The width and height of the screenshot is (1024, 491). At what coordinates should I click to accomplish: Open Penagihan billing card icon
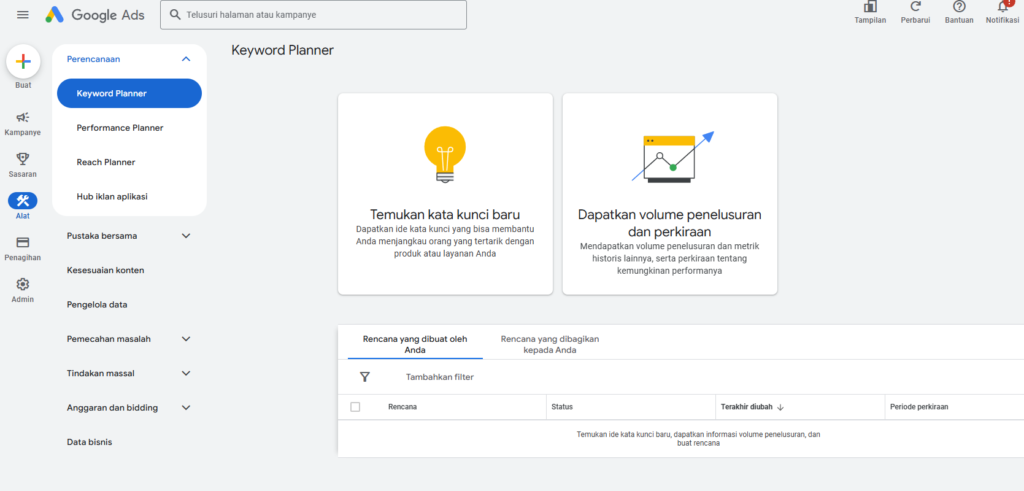click(x=23, y=242)
